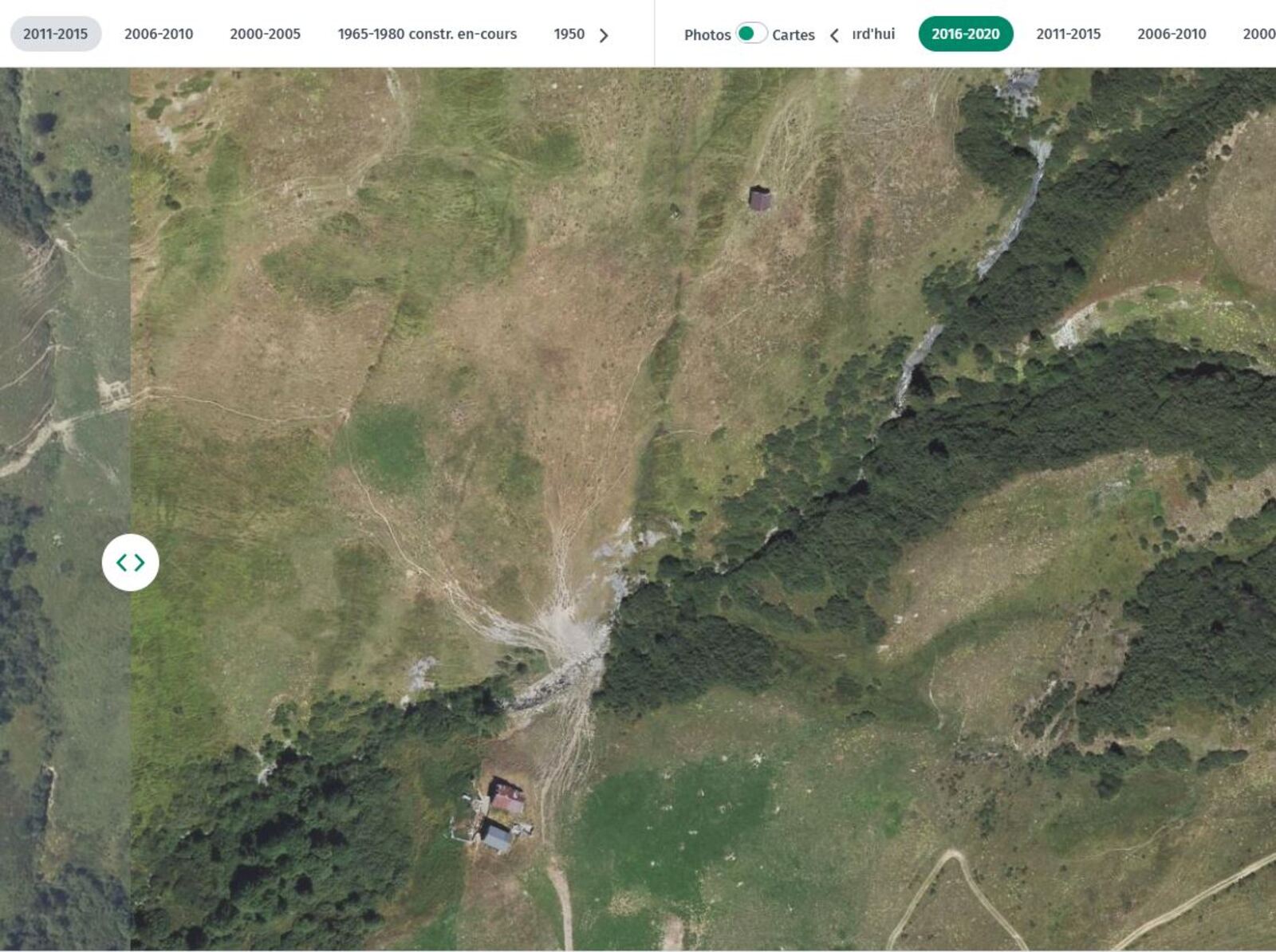Select the partially visible Aujourd'hui tab
The width and height of the screenshot is (1276, 952).
[x=873, y=33]
